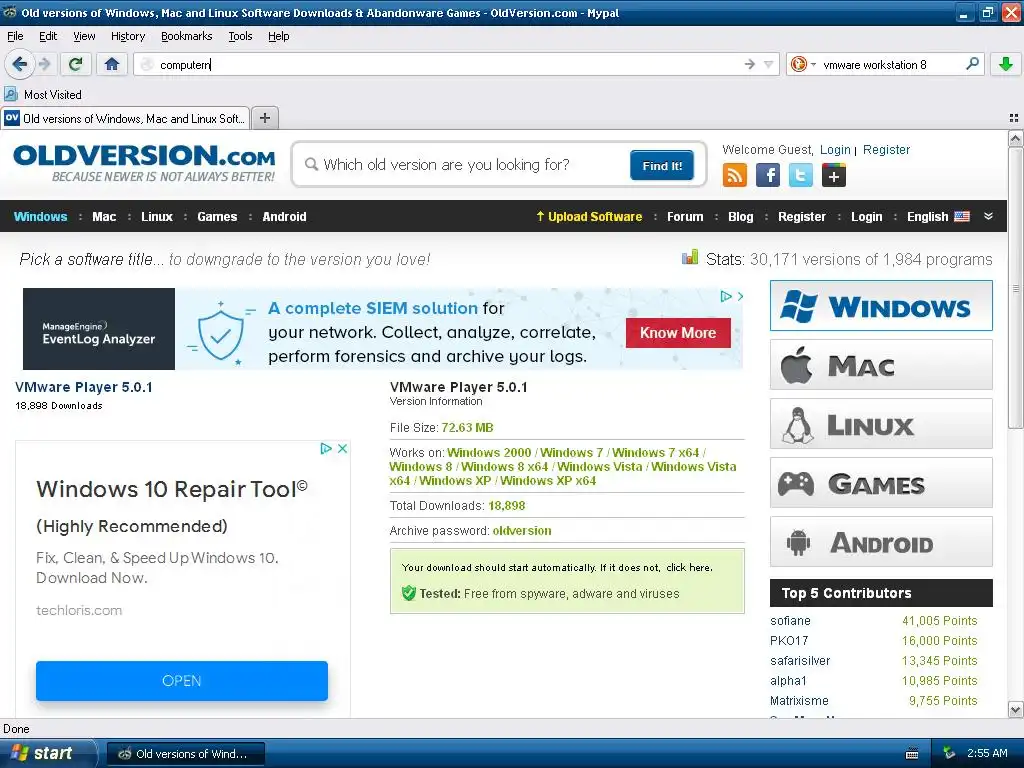Select Windows in the site navigation bar
1024x768 pixels.
(x=40, y=216)
